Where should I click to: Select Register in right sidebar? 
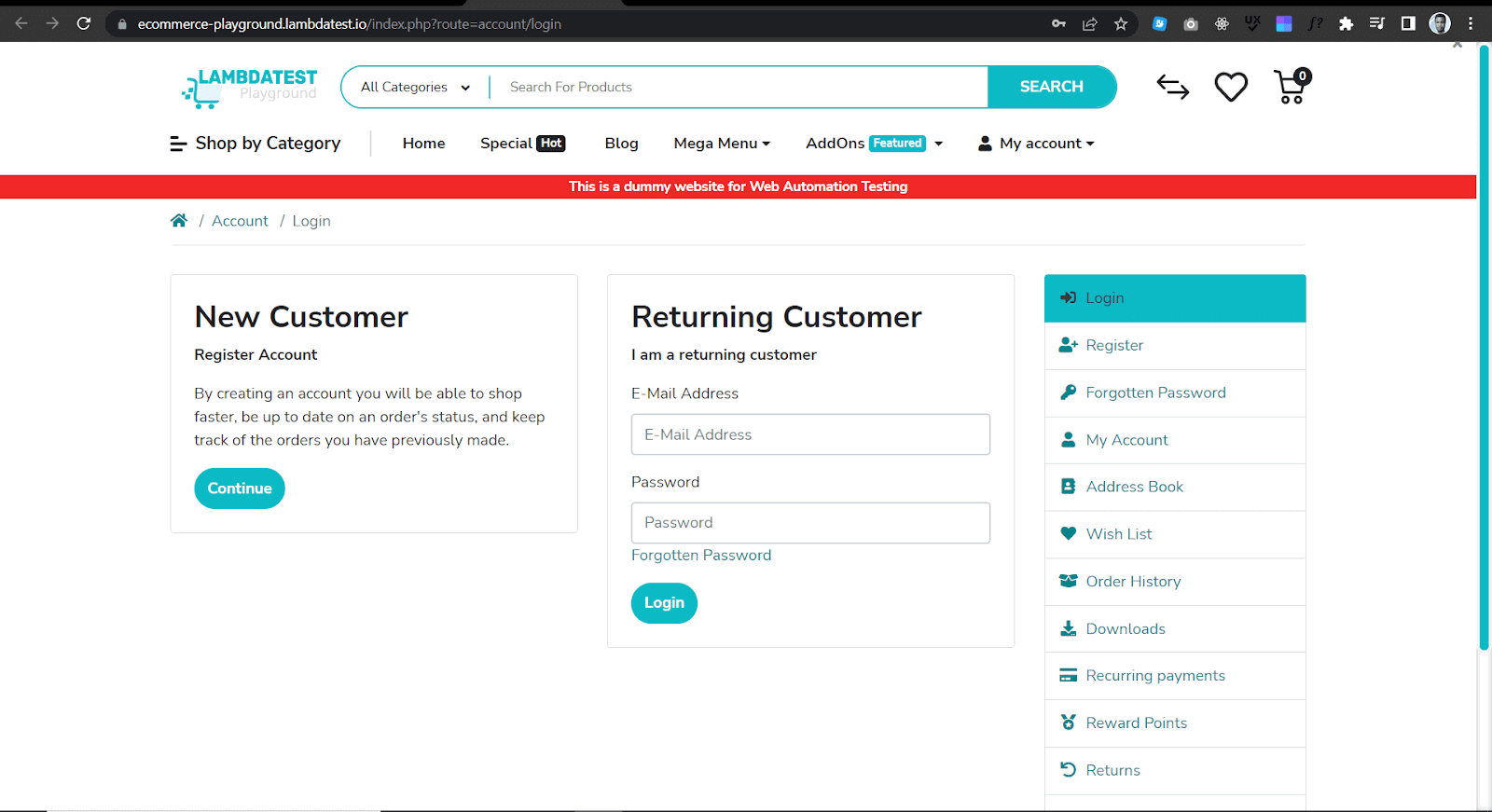coord(1175,346)
